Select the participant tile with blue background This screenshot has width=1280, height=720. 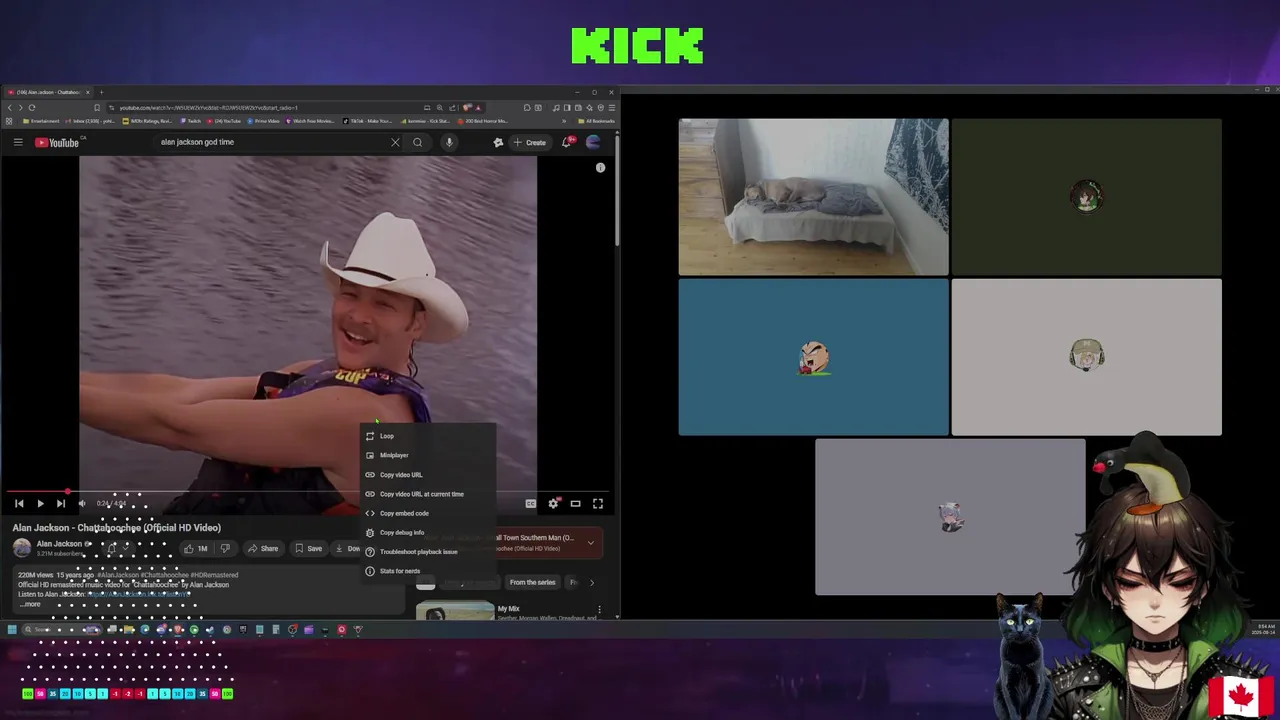click(813, 357)
